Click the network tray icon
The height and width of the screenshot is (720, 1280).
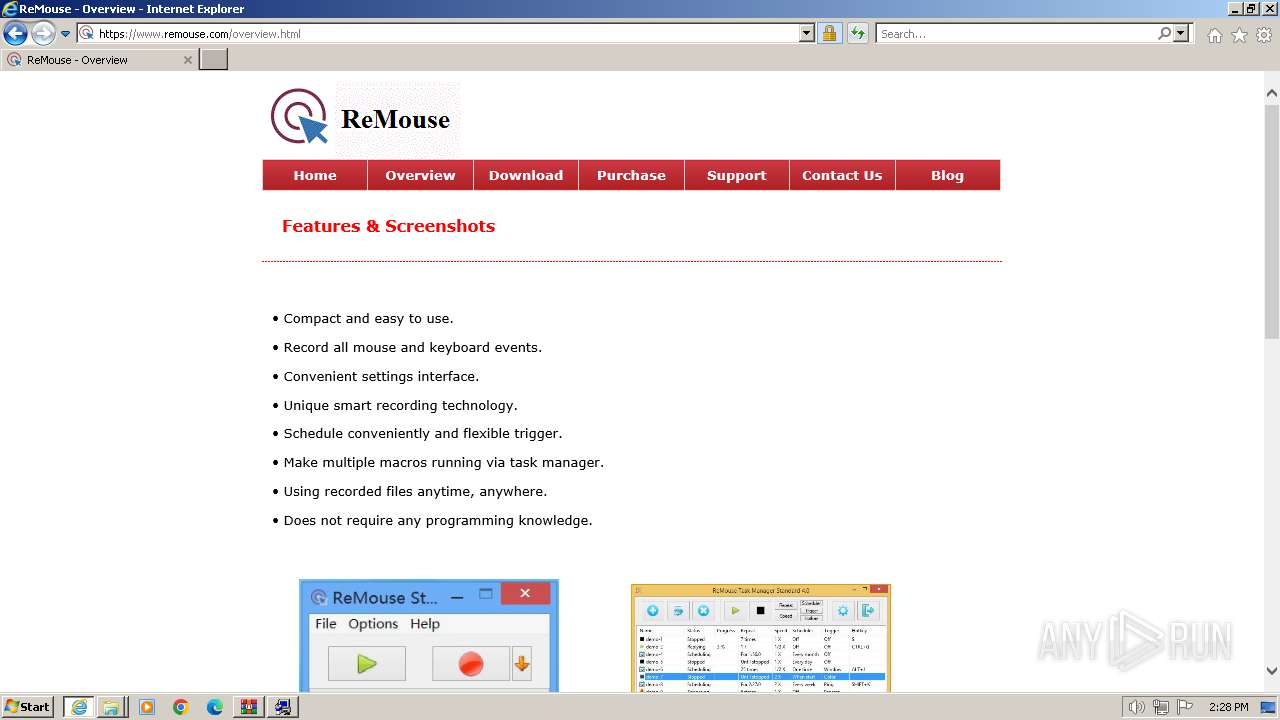click(1161, 707)
